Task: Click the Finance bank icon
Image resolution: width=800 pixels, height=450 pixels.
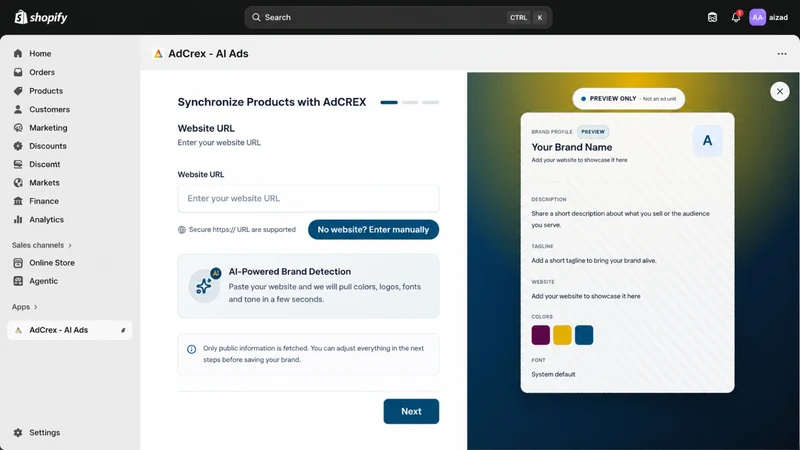Action: [x=18, y=201]
